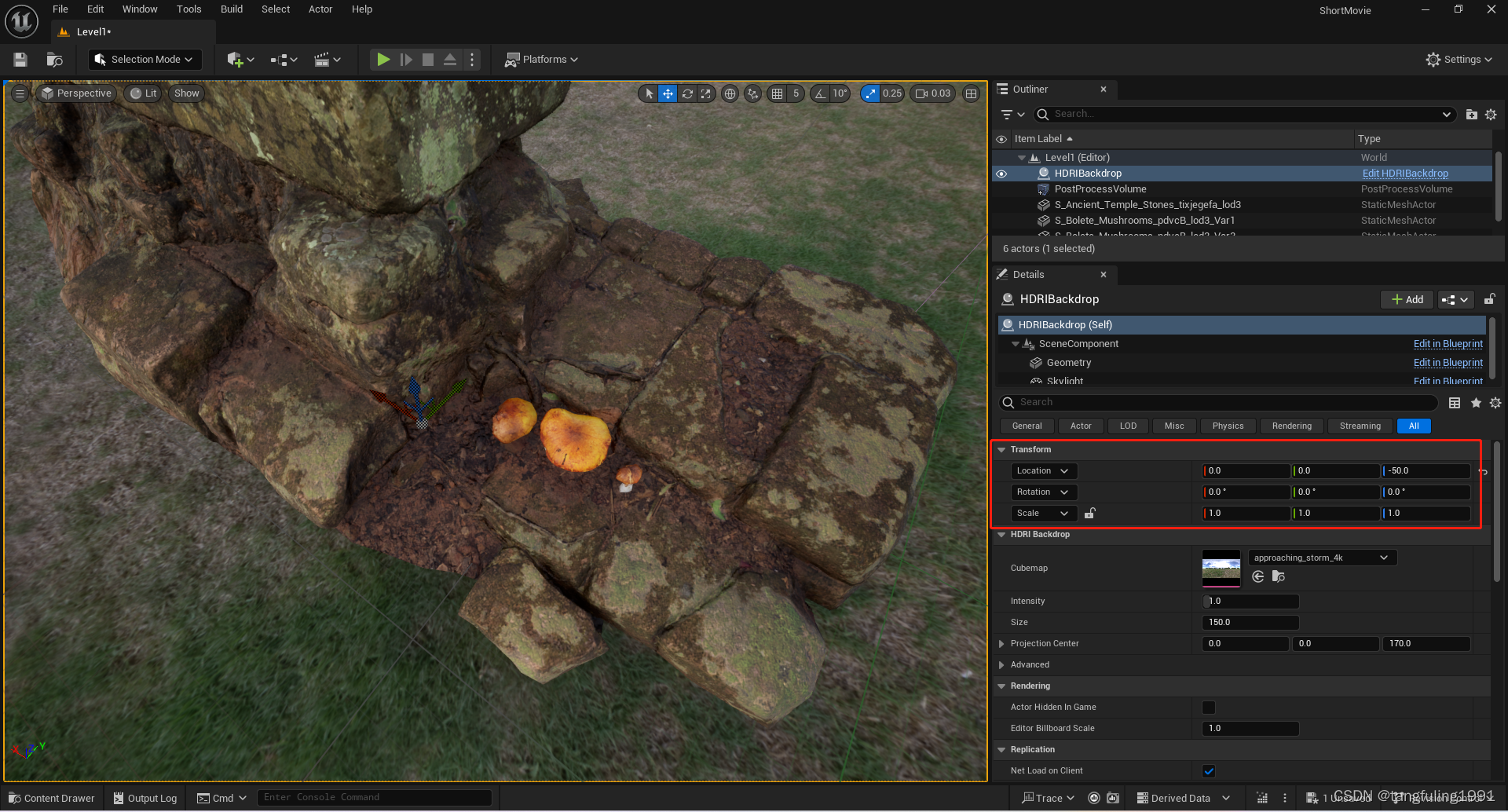This screenshot has width=1508, height=812.
Task: Open Selection Mode dropdown
Action: coord(145,60)
